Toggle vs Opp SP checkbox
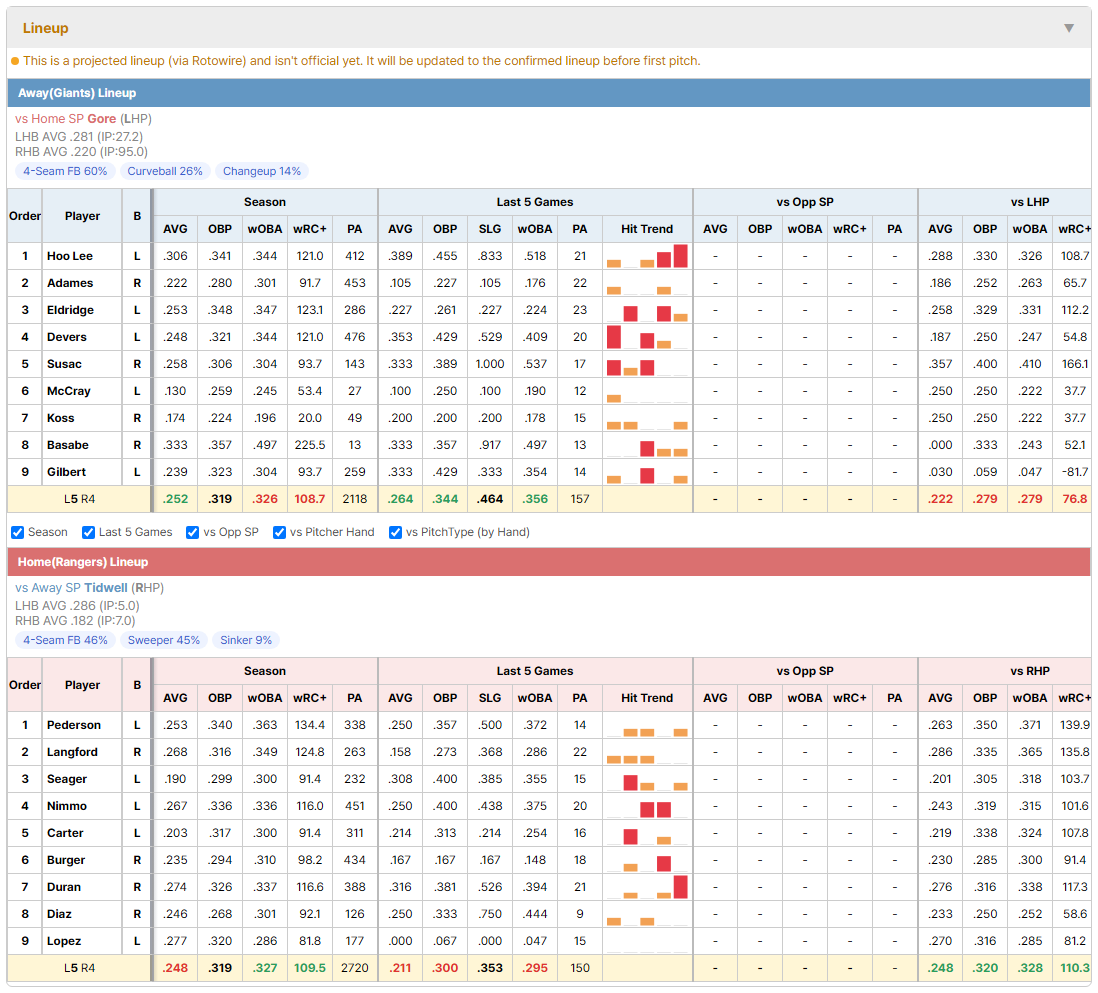Viewport: 1098px width, 993px height. click(193, 532)
